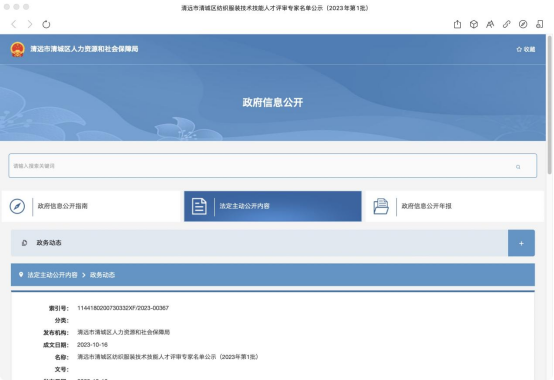The height and width of the screenshot is (380, 554).
Task: Select the 法定主动公开内容 tab
Action: (273, 206)
